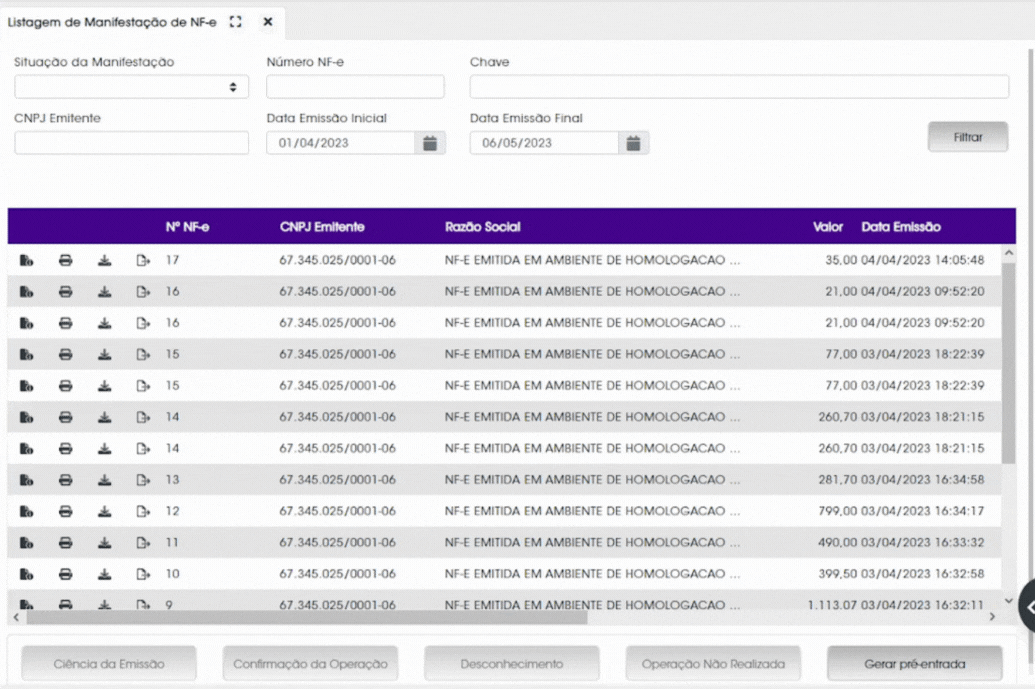Select value 399,50 in NF-e 10 row
Screen dimensions: 1035x689
pyautogui.click(x=838, y=574)
